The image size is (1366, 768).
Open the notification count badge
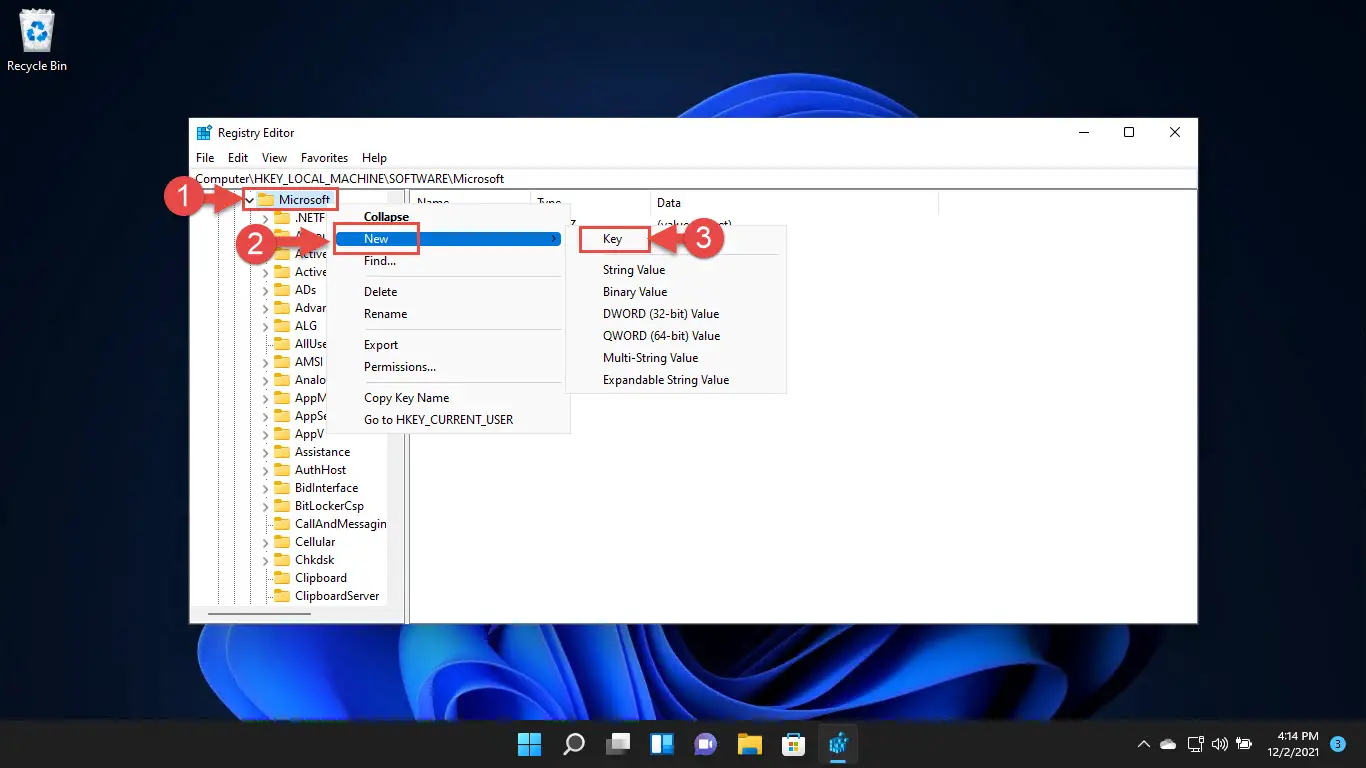coord(1338,744)
